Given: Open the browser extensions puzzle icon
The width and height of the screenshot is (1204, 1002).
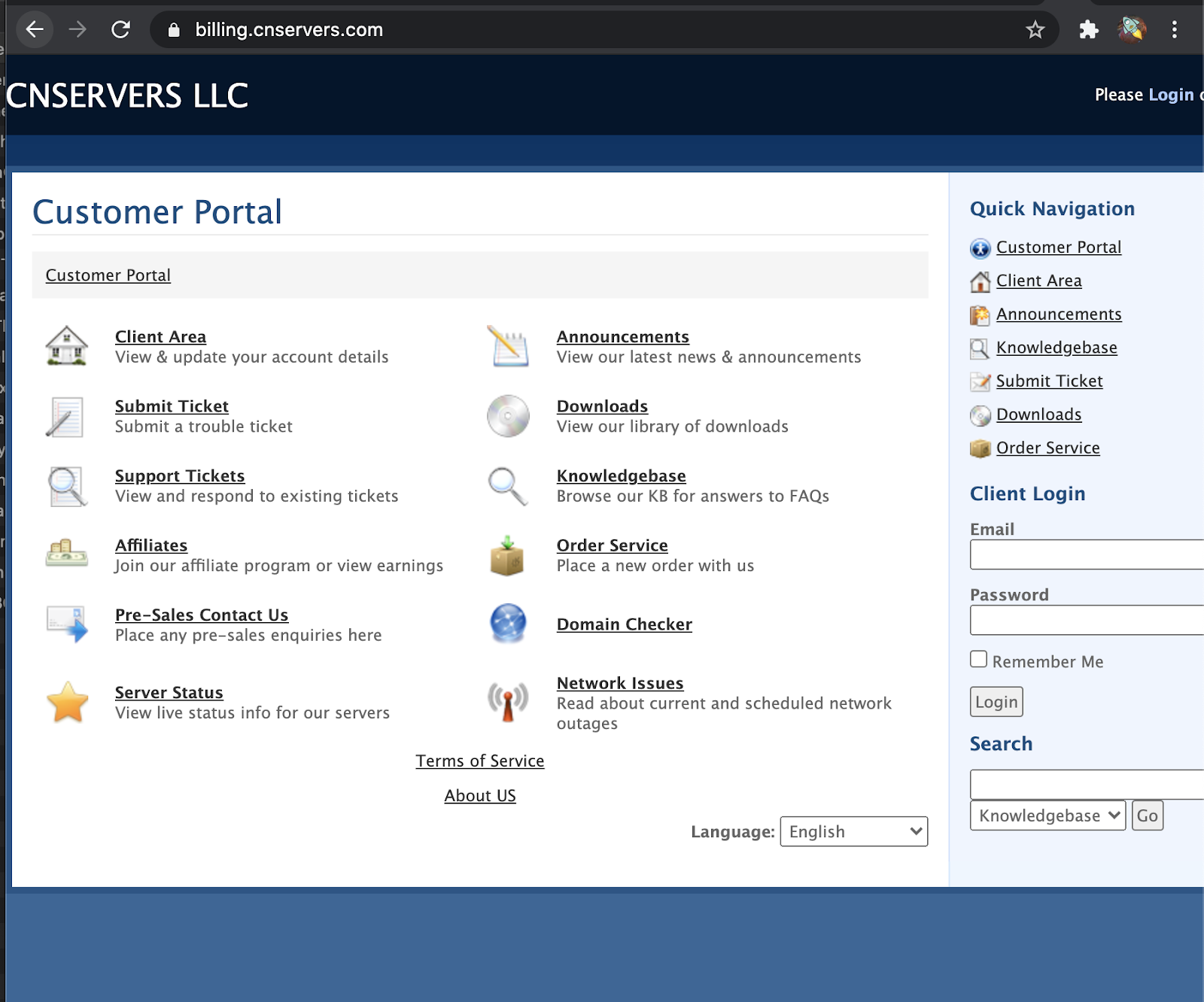Looking at the screenshot, I should [1088, 29].
